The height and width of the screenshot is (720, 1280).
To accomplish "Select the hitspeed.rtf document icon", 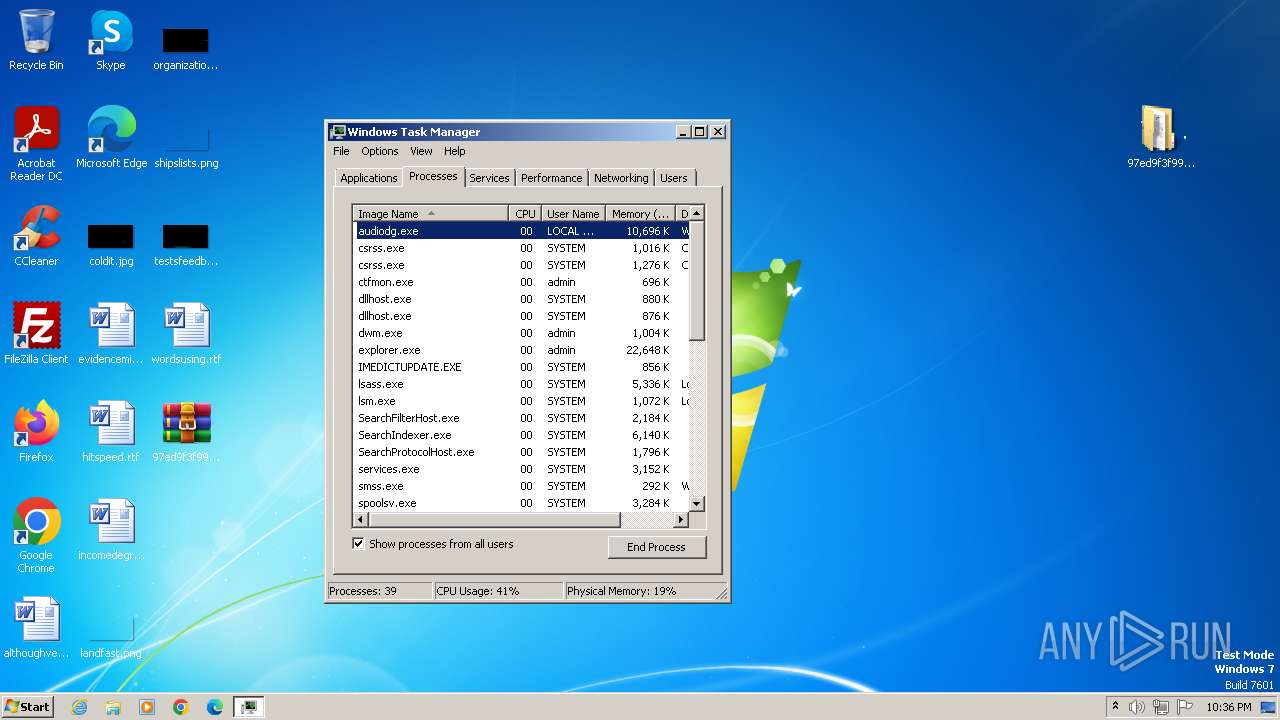I will point(111,432).
